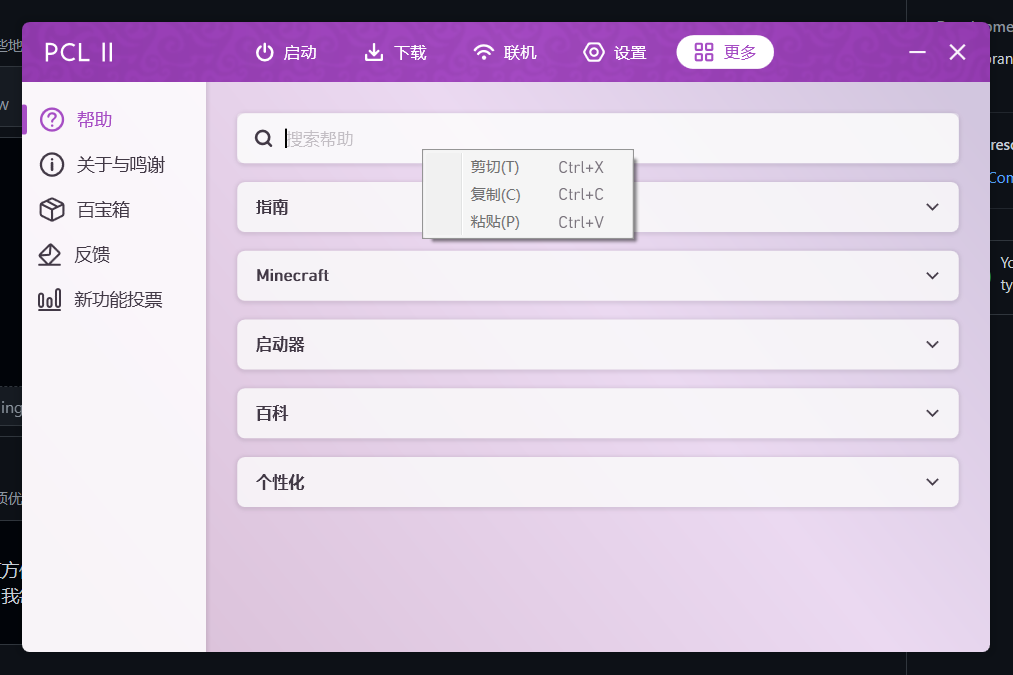The width and height of the screenshot is (1013, 675).
Task: Open the 个性化 section
Action: point(597,482)
